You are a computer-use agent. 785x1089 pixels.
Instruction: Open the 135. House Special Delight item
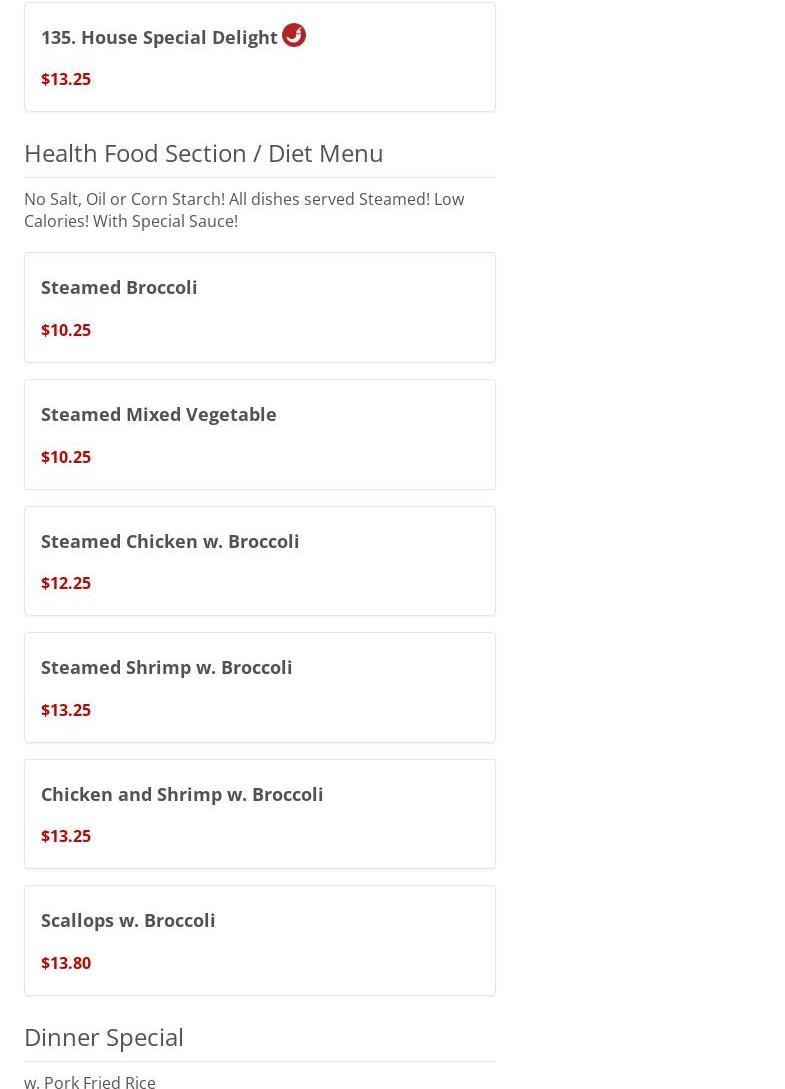[x=159, y=37]
